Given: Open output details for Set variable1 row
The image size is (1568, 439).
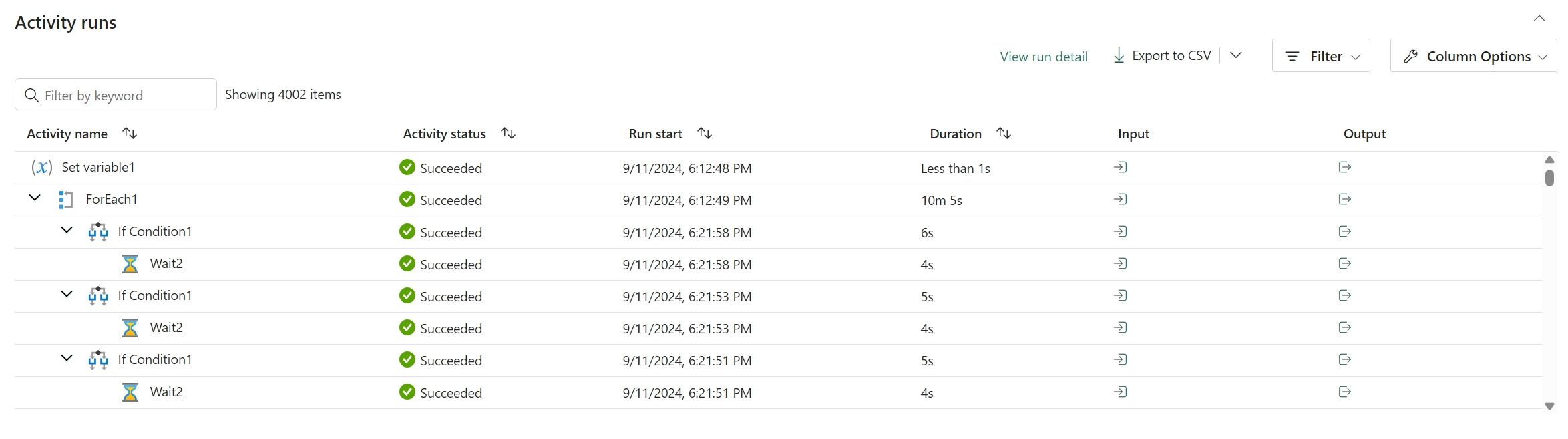Looking at the screenshot, I should pos(1345,167).
